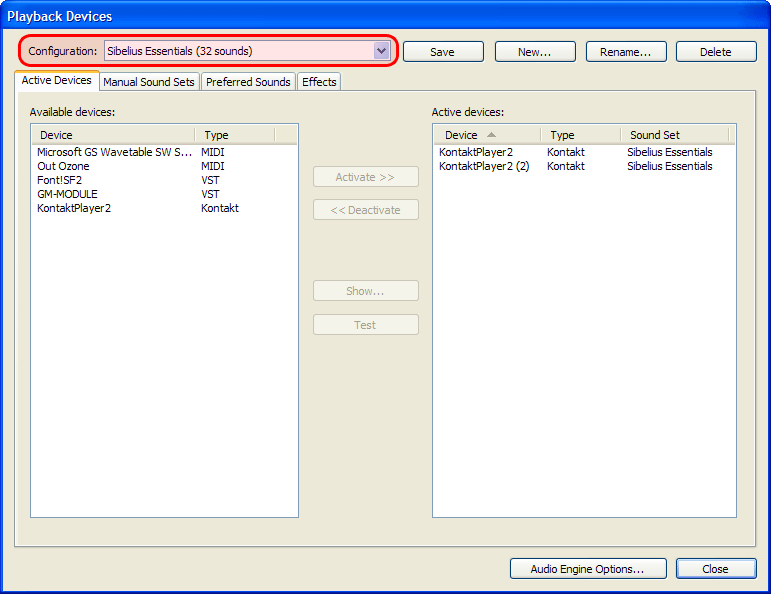The height and width of the screenshot is (594, 771).
Task: Open the Configuration dropdown arrow
Action: (x=381, y=51)
